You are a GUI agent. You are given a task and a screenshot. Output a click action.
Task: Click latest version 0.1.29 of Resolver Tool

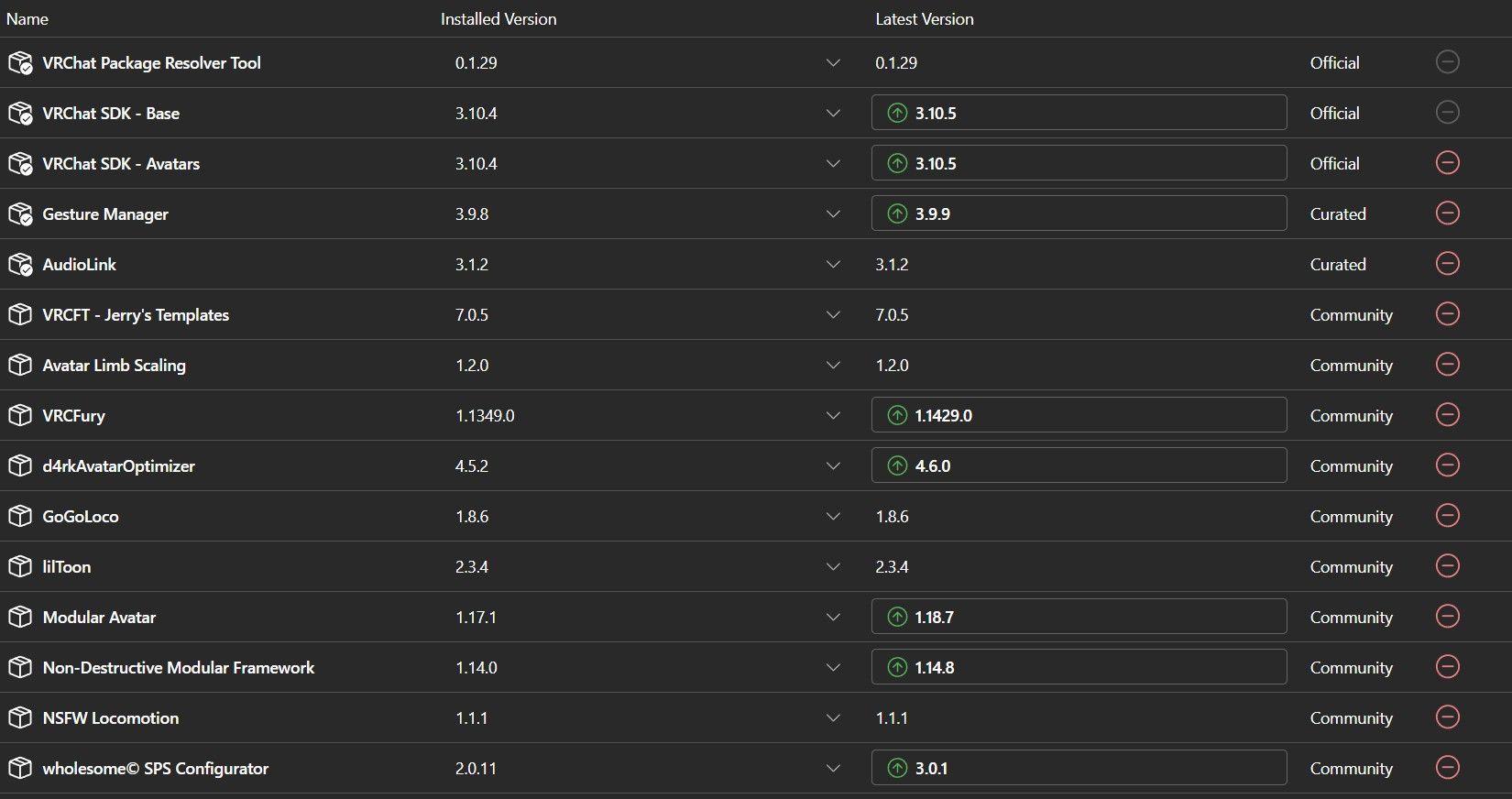pos(896,63)
